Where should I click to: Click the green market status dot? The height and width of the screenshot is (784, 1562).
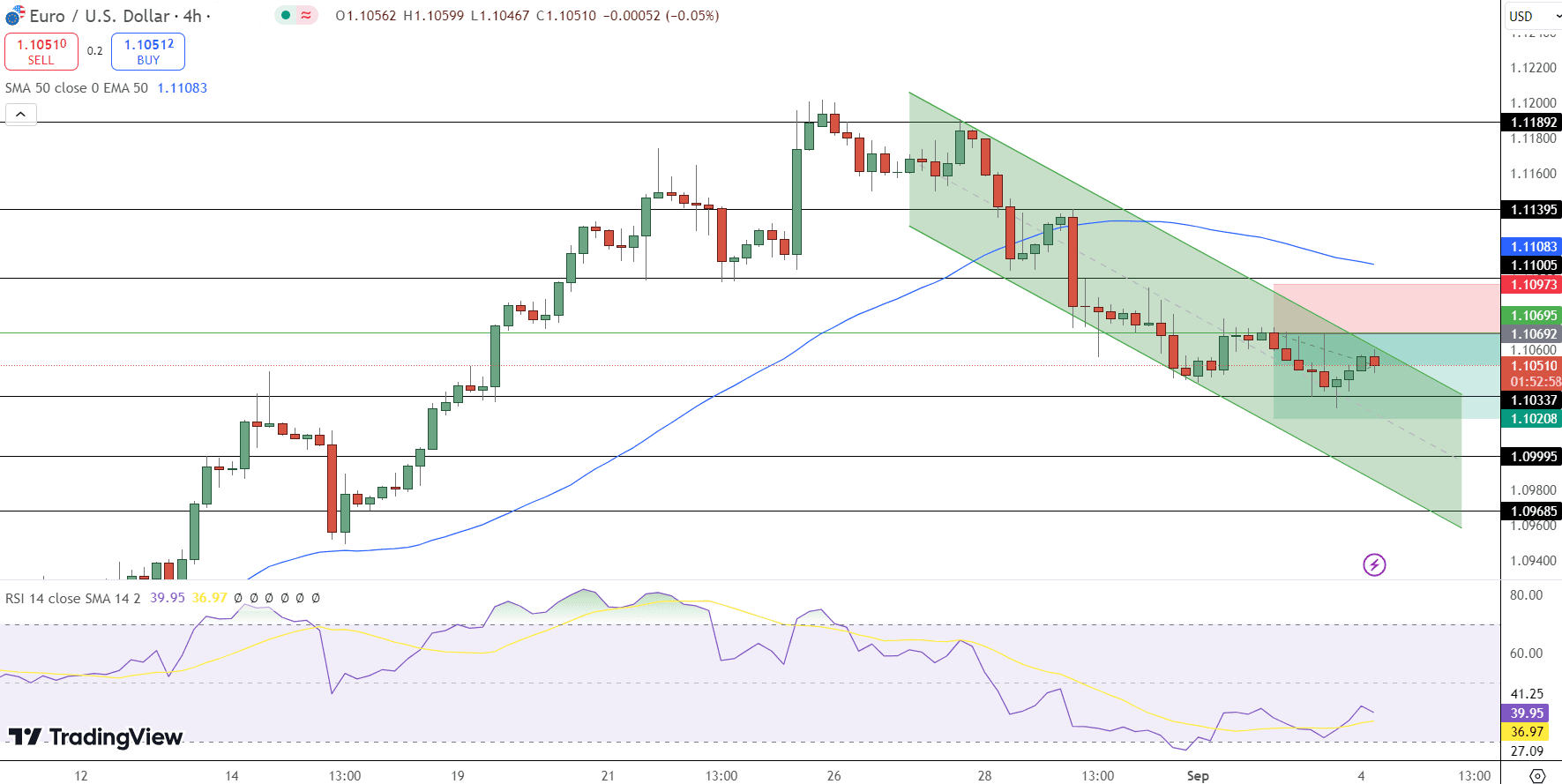(286, 15)
